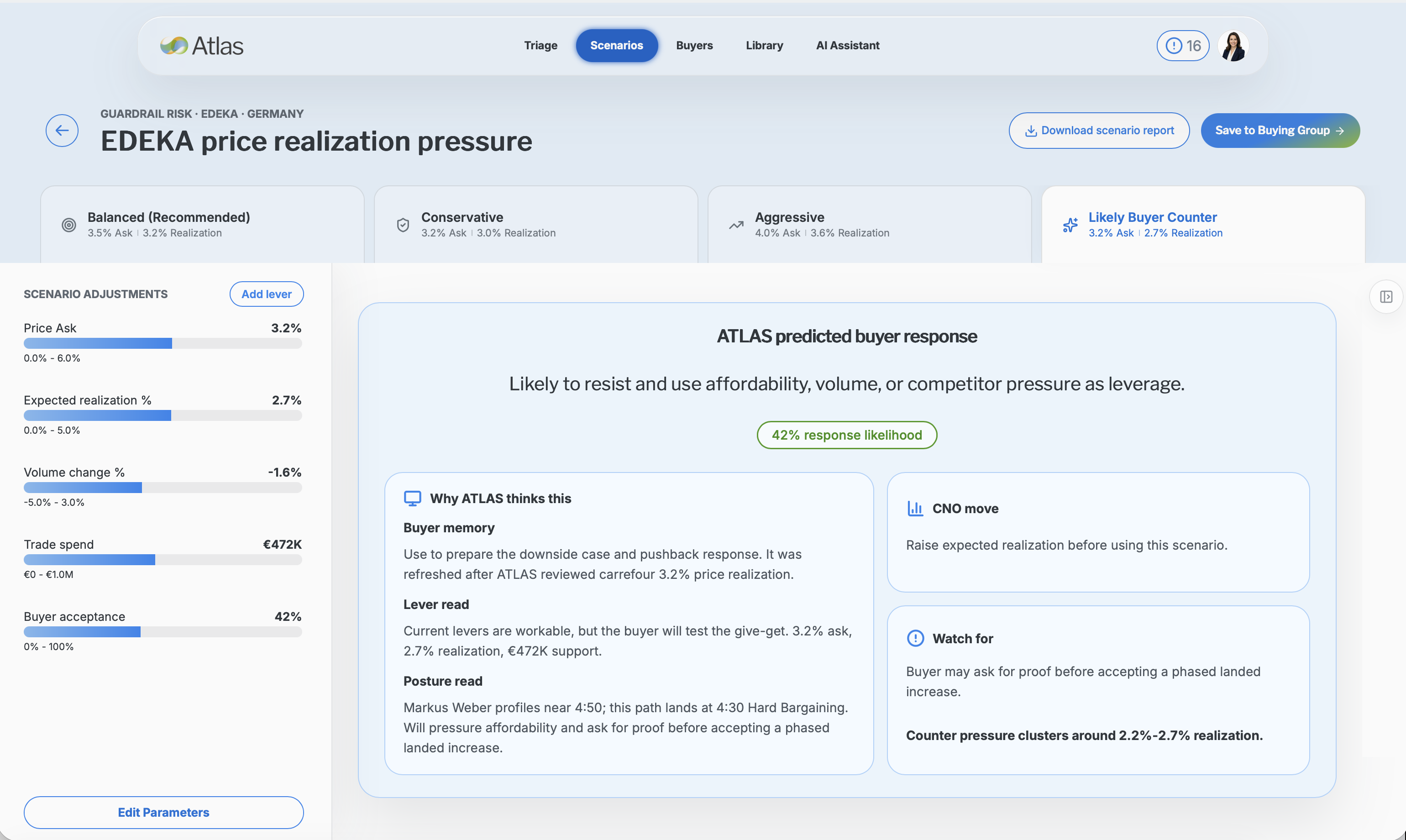Open the Library nav item
The image size is (1406, 840).
[x=765, y=45]
